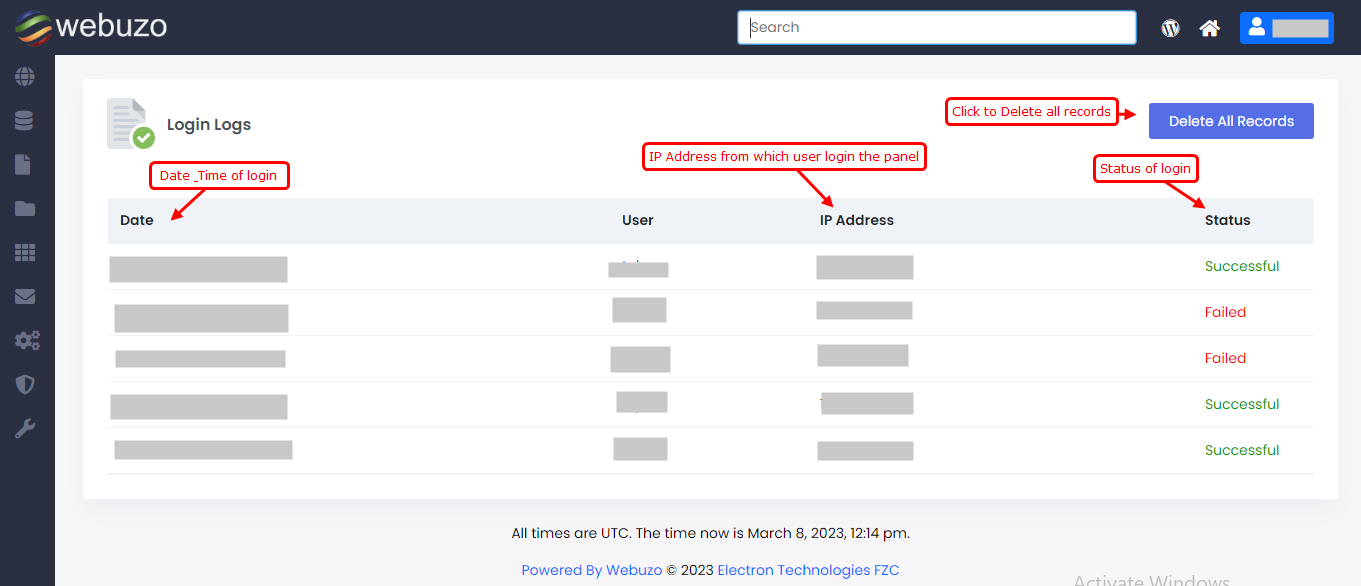This screenshot has width=1361, height=586.
Task: Click the WordPress icon in header
Action: coord(1170,28)
